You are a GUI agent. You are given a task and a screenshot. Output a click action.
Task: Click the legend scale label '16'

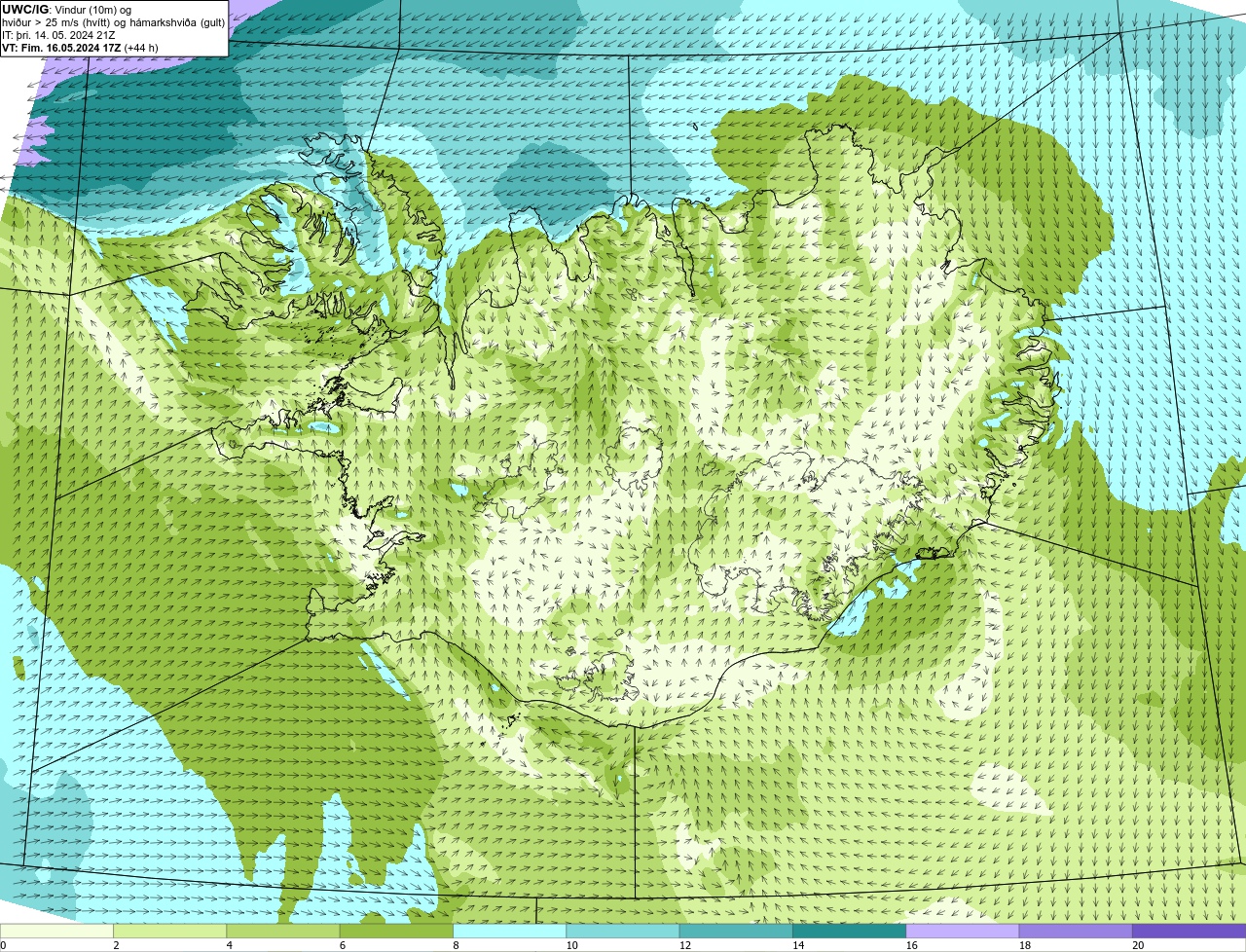click(x=912, y=945)
